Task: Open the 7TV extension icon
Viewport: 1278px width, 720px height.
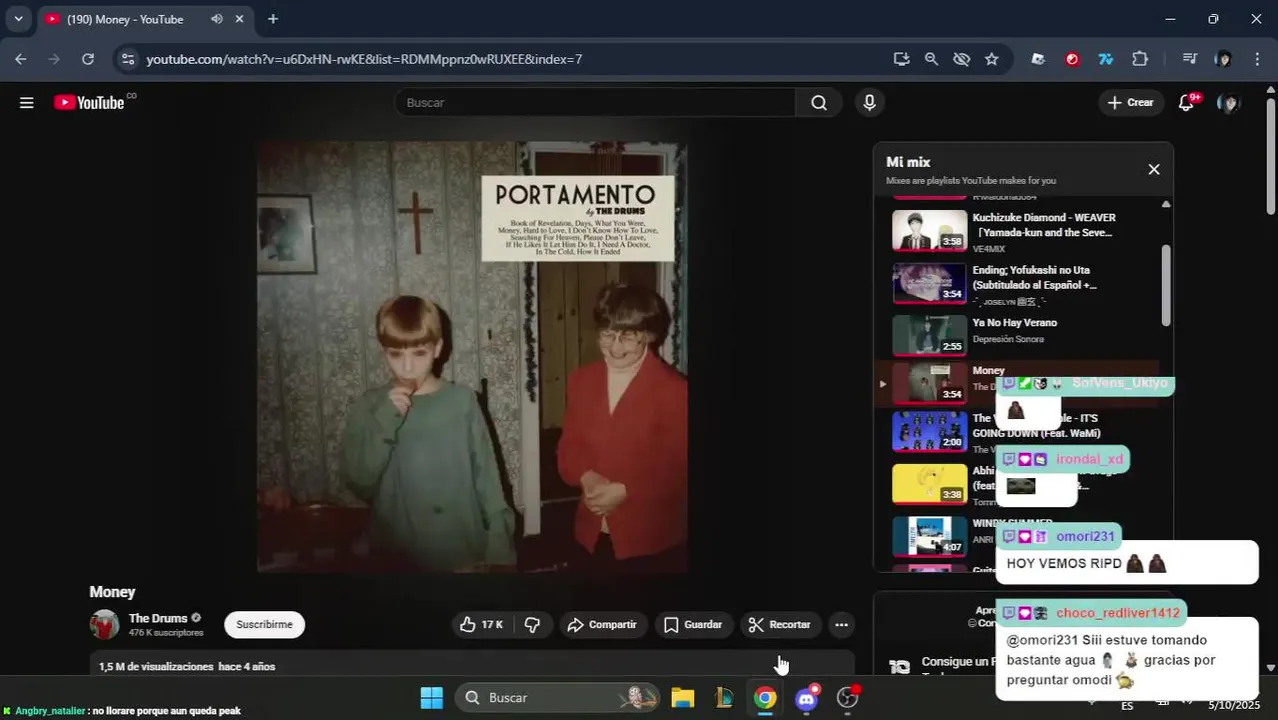Action: click(1106, 59)
